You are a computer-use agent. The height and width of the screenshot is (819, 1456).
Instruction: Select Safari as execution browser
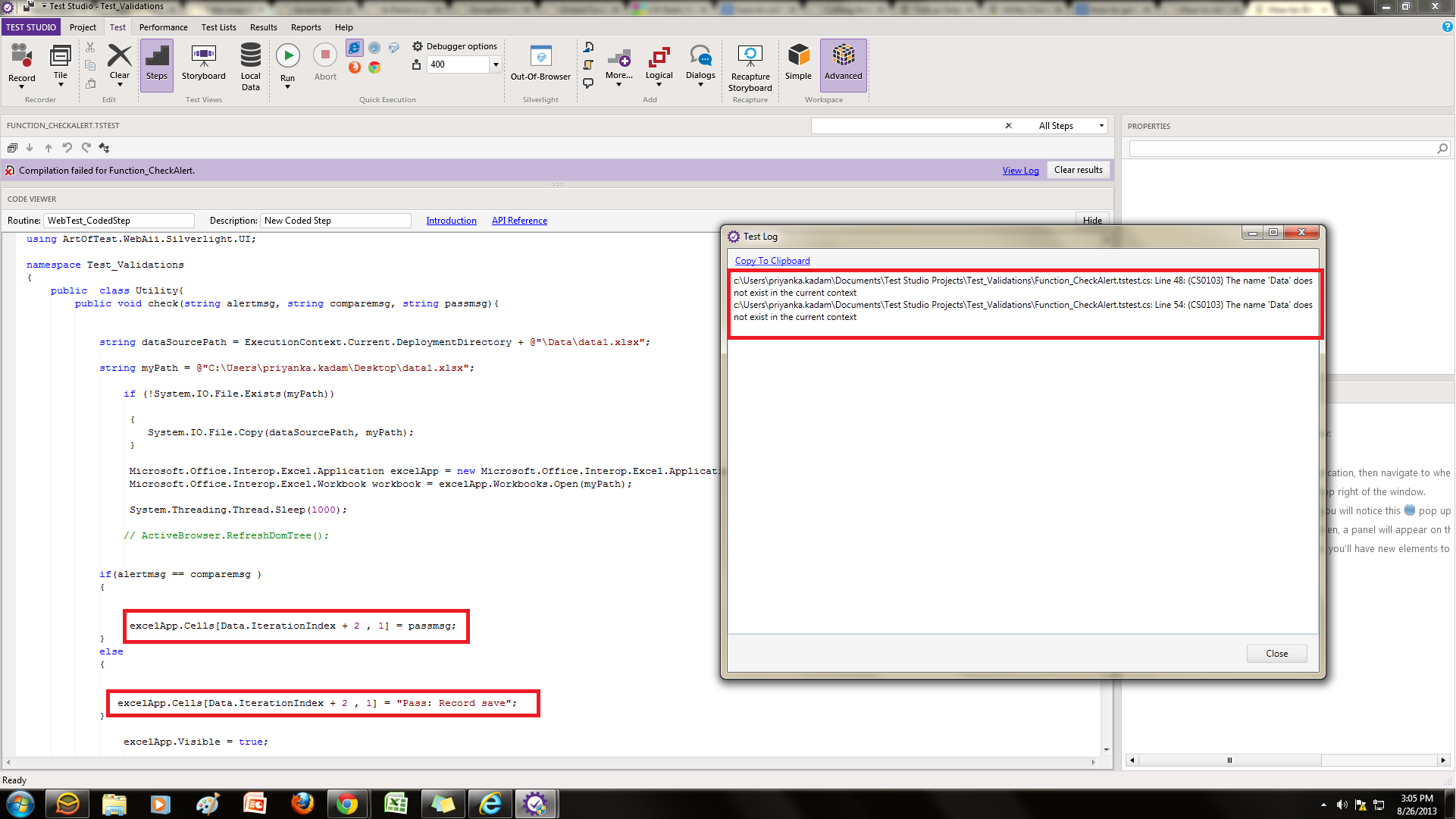point(374,48)
